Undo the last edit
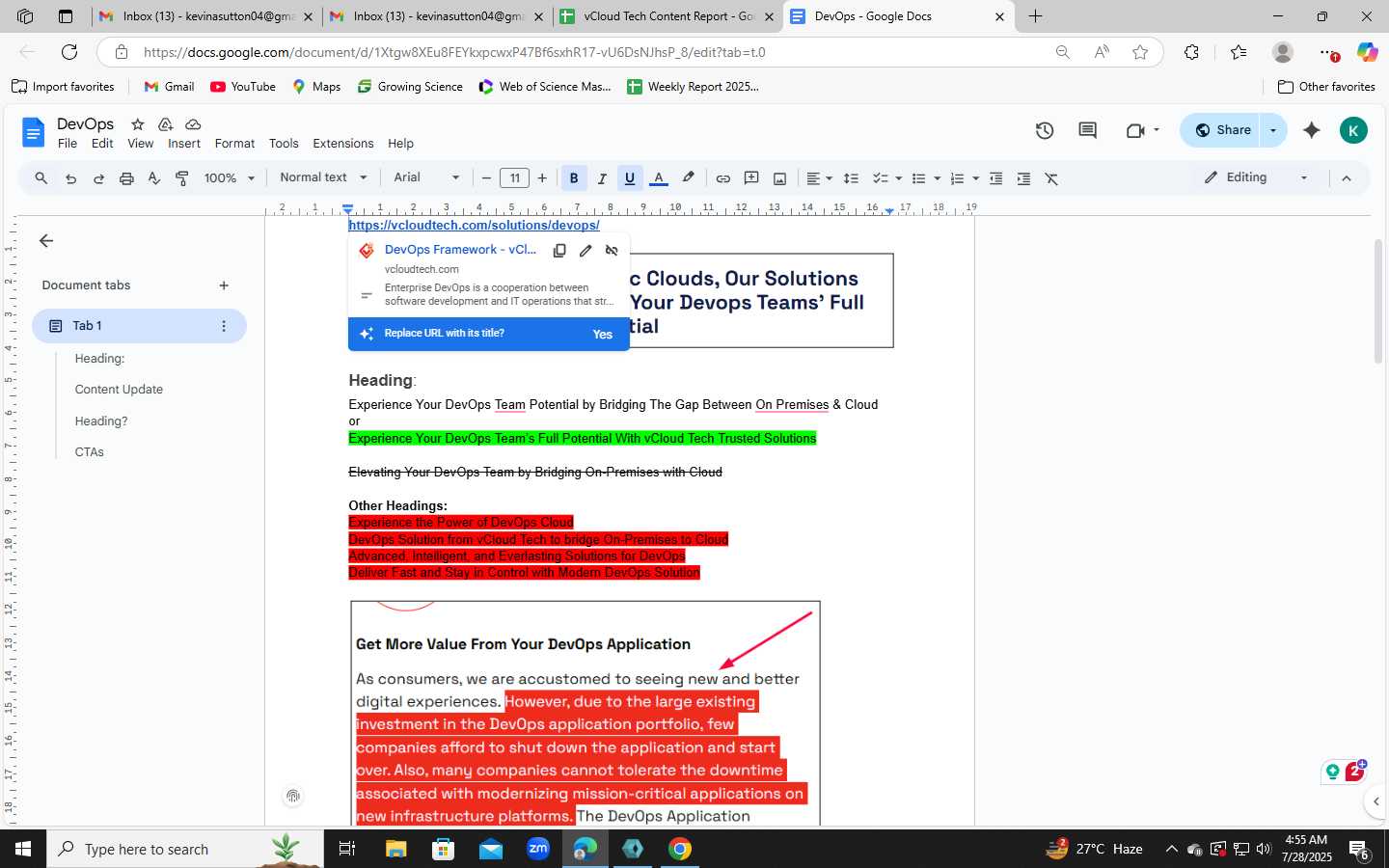Screen dimensions: 1389x868 click(70, 178)
